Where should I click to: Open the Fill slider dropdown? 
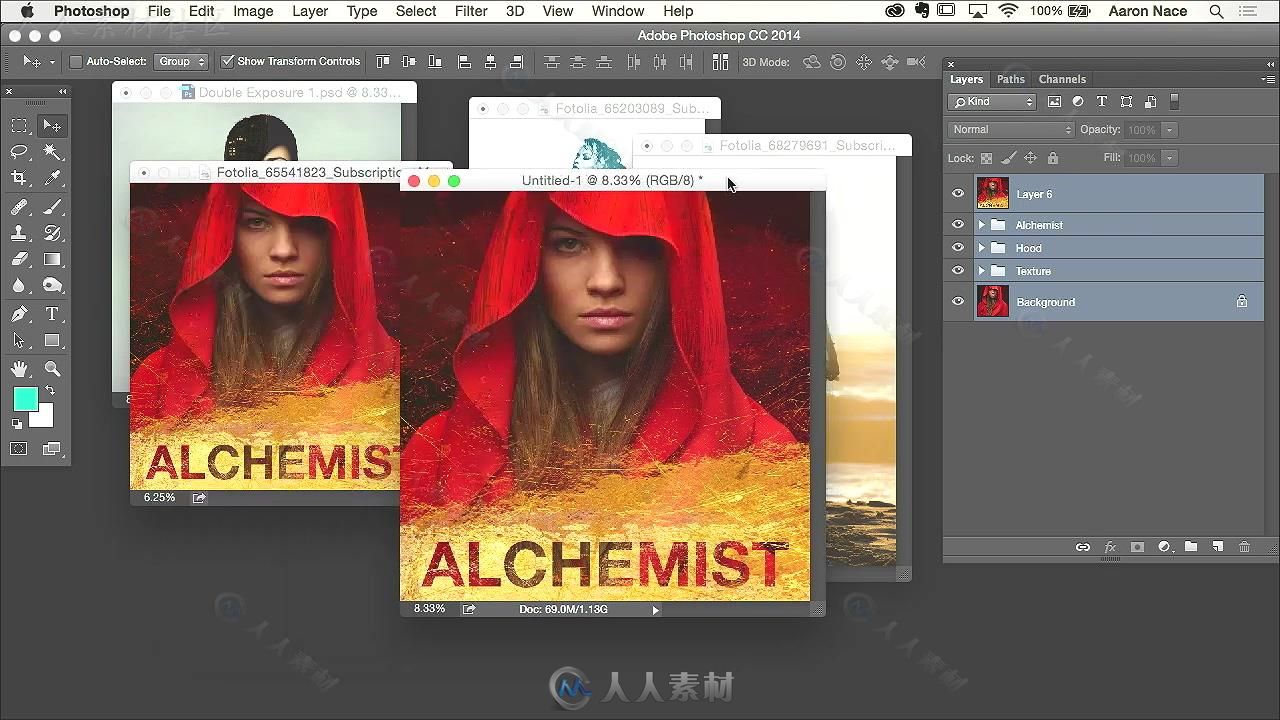click(1169, 158)
